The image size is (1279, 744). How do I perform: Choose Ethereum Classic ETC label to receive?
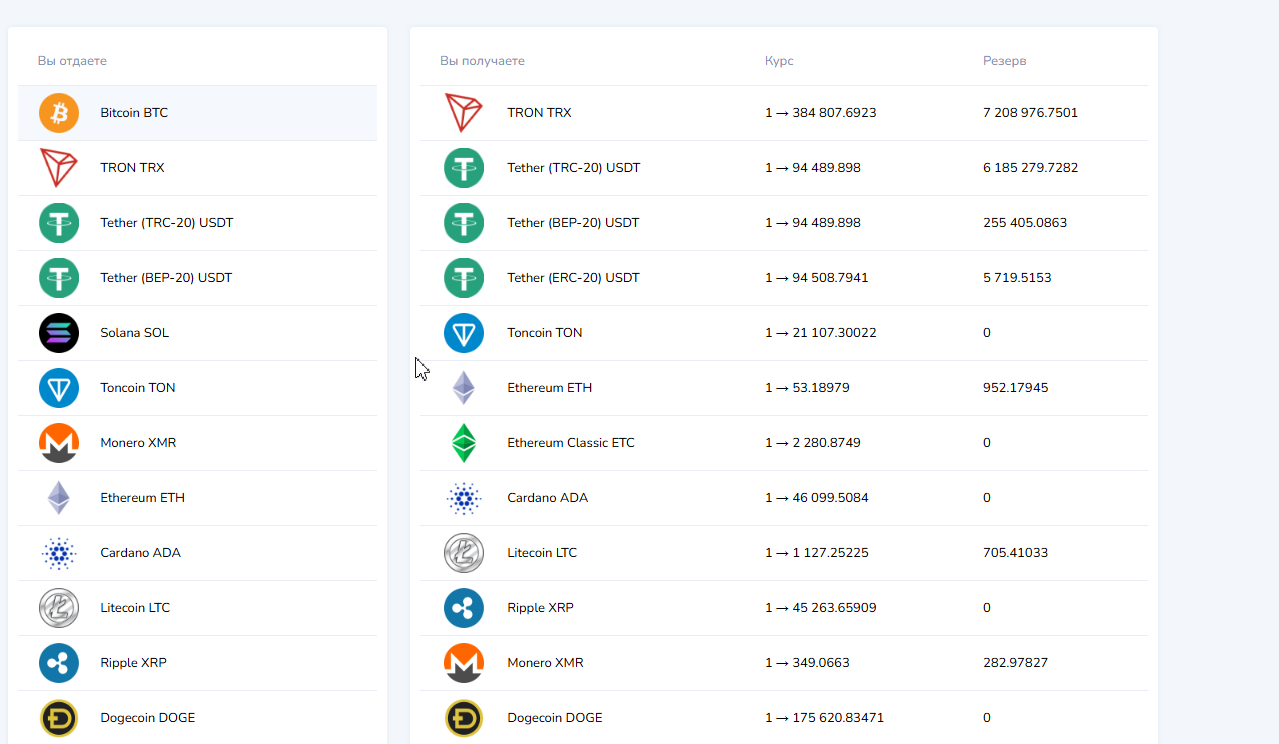coord(571,443)
